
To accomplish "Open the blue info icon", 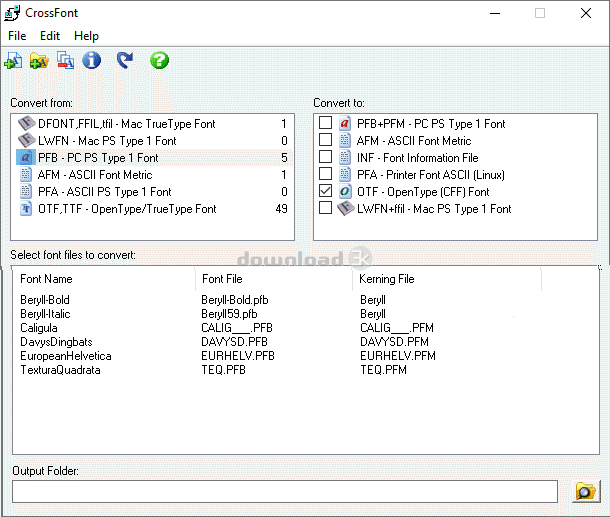I will [92, 61].
